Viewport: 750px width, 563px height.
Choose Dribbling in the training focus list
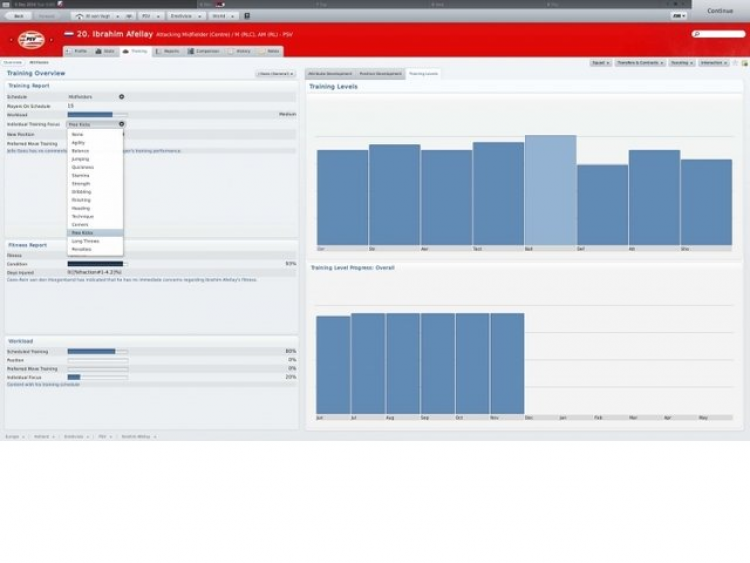(x=95, y=192)
